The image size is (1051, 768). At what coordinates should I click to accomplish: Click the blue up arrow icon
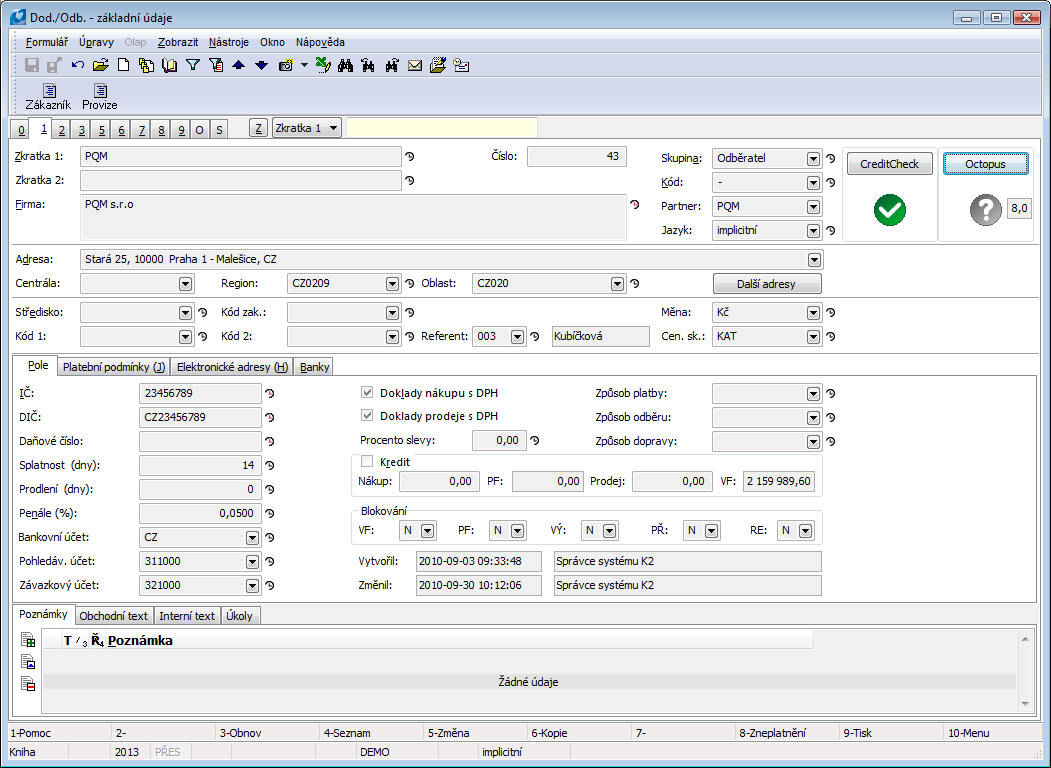tap(238, 66)
